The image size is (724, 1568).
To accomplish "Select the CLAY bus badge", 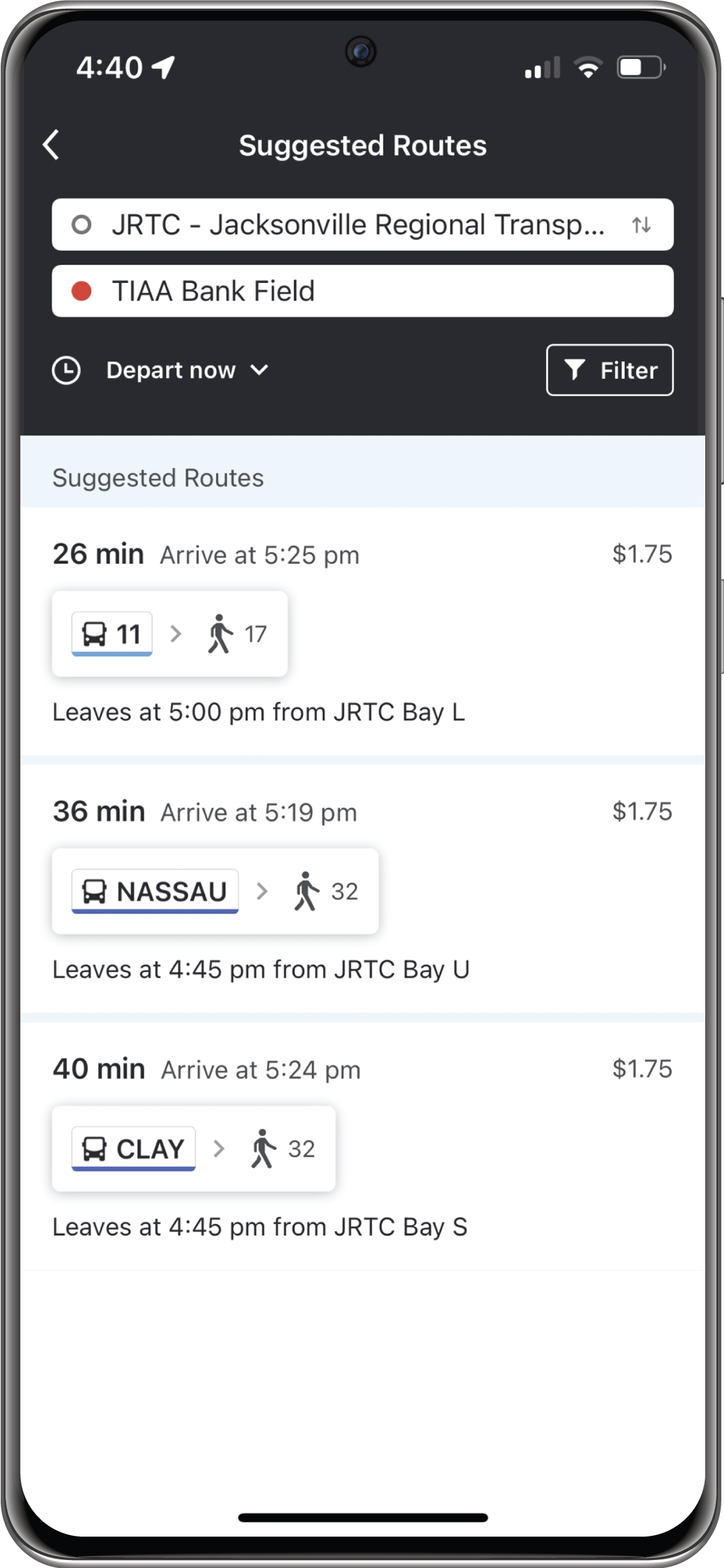I will [133, 1149].
